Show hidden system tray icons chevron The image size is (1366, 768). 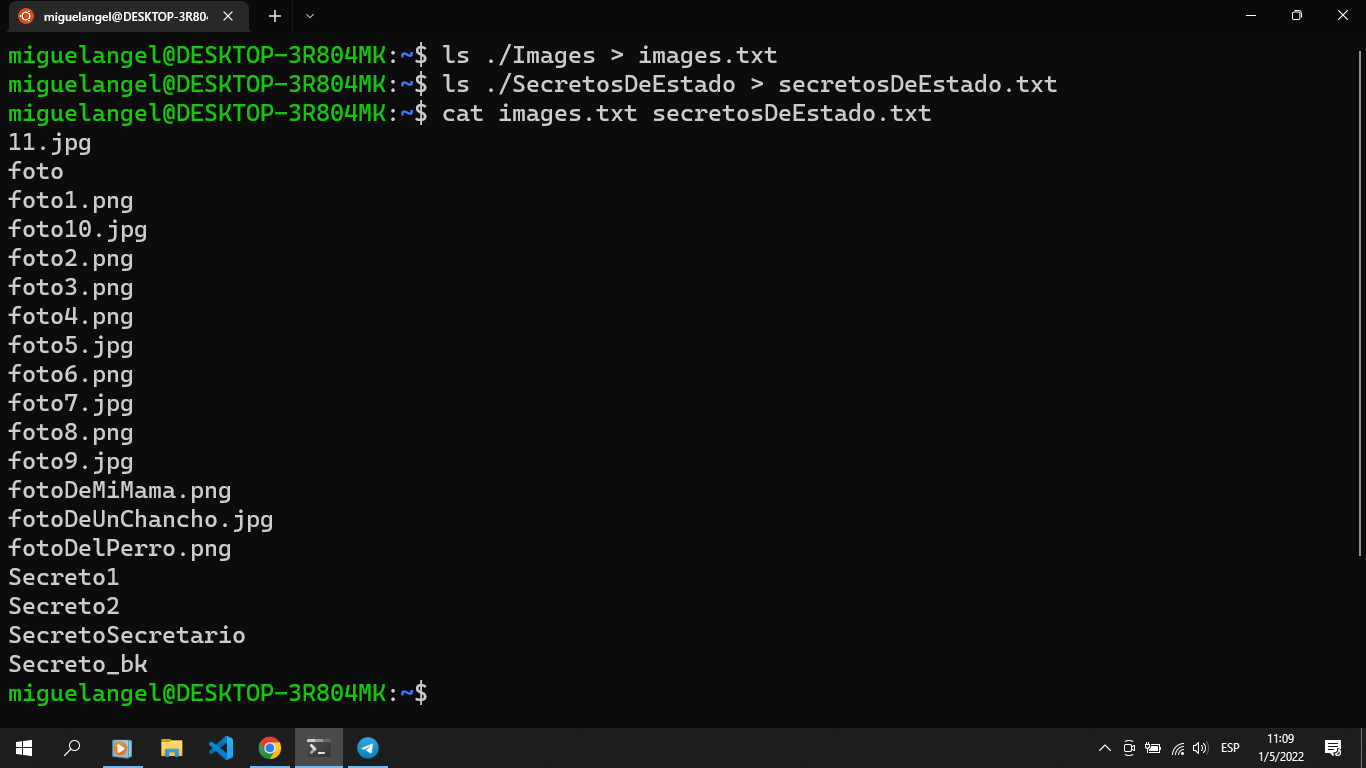coord(1105,748)
